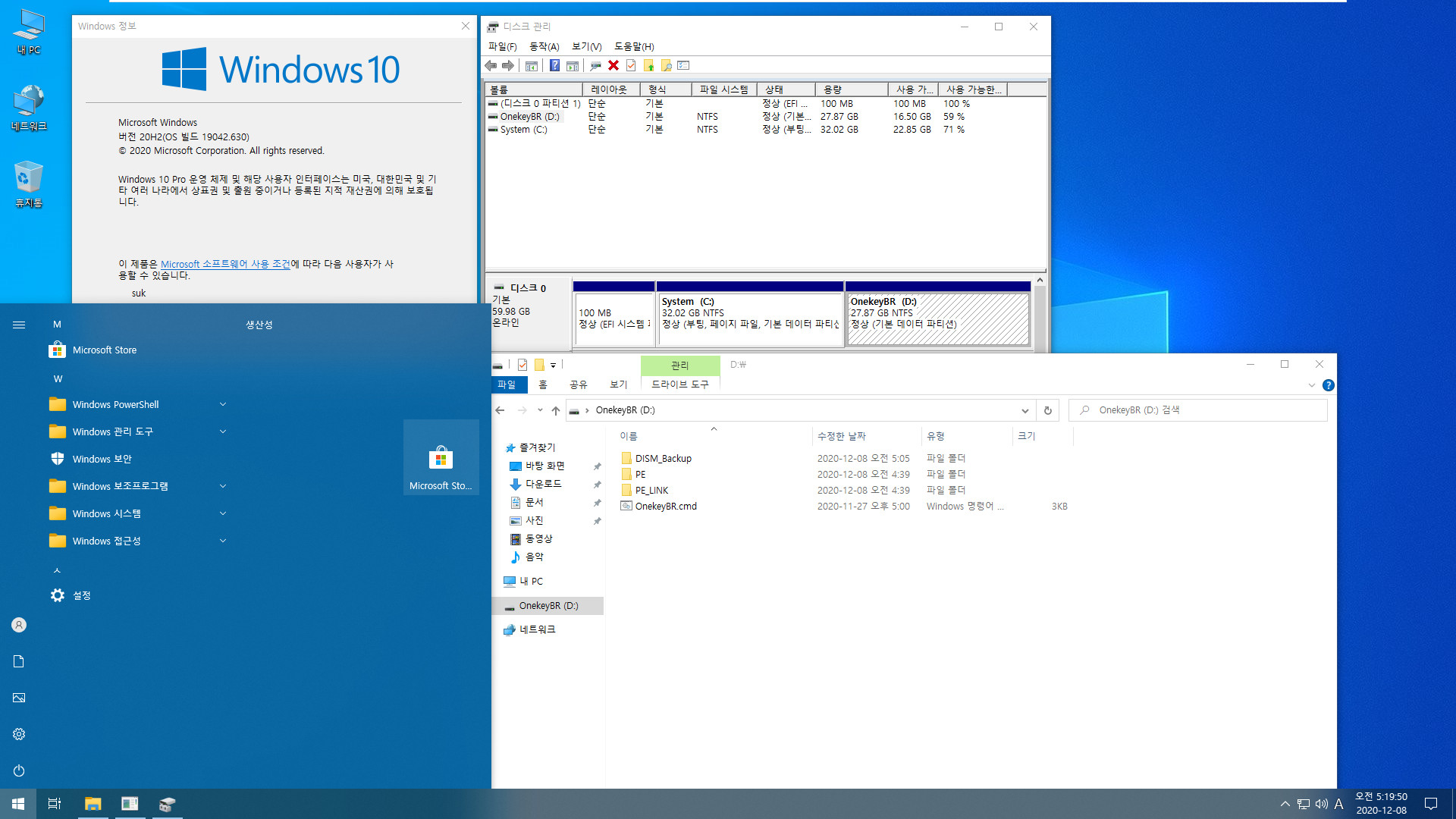Click user account icon in Start menu
The height and width of the screenshot is (819, 1456).
[19, 625]
